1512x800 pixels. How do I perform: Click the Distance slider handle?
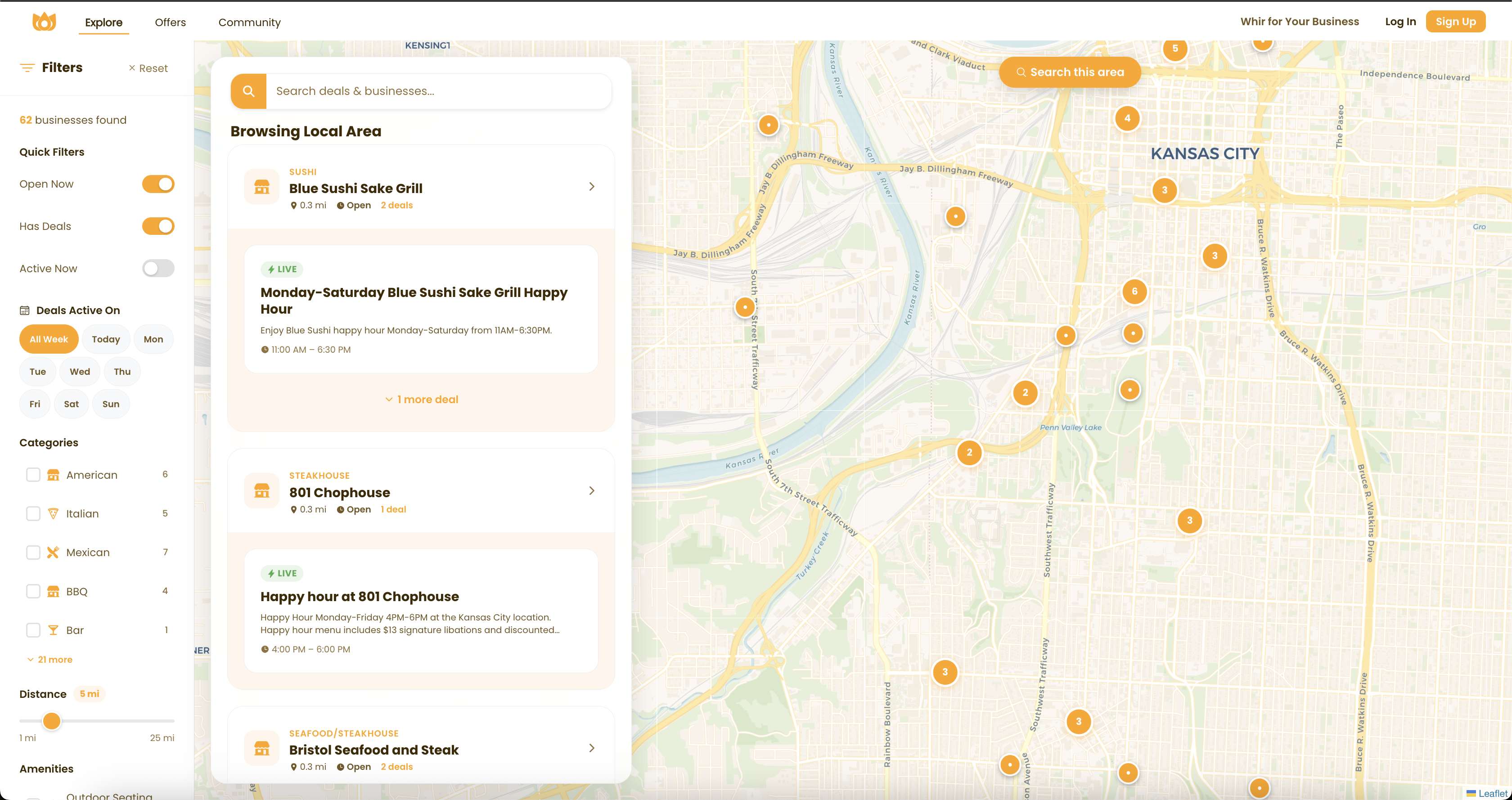pos(52,721)
